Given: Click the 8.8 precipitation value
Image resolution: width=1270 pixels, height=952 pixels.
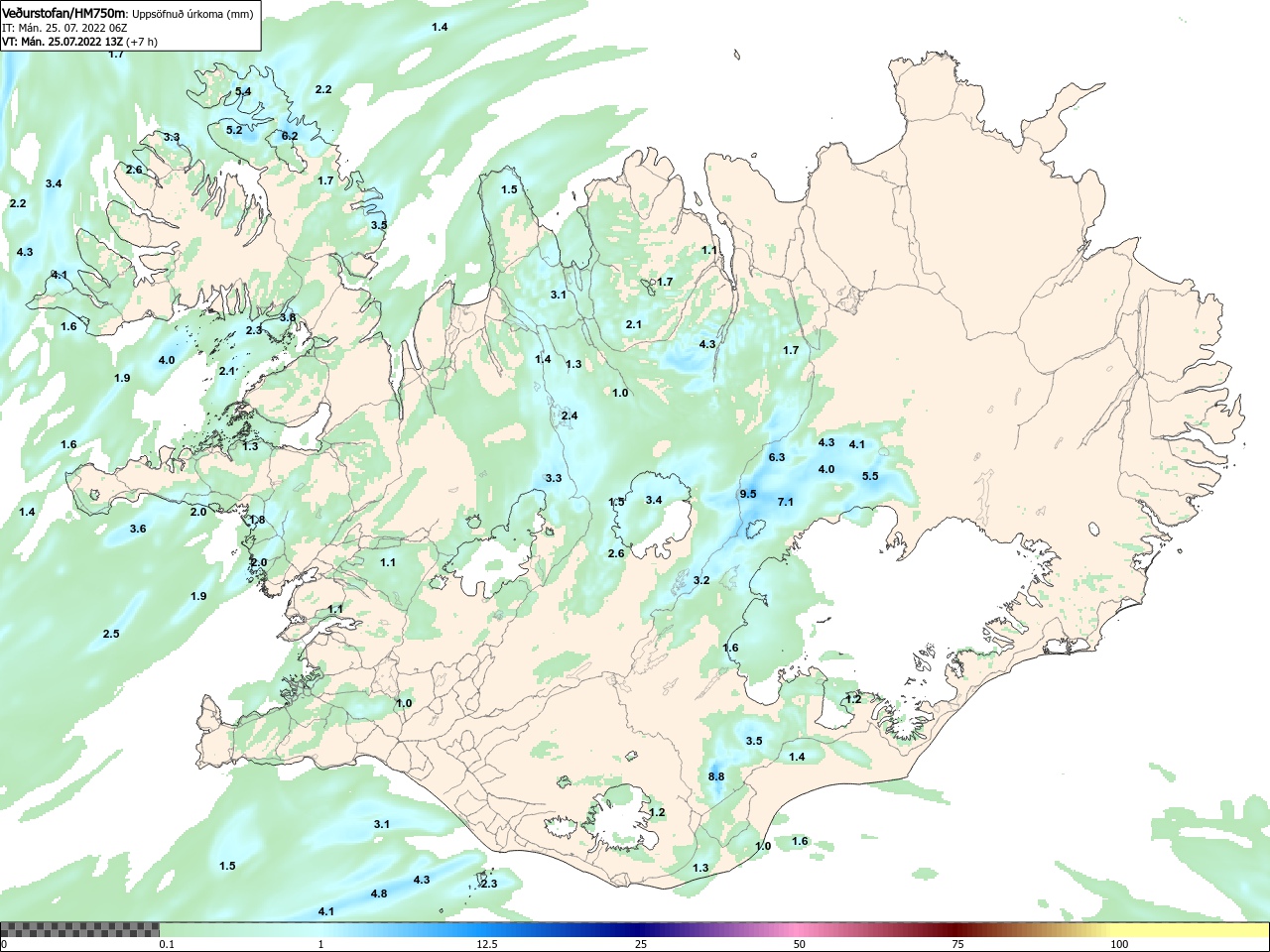Looking at the screenshot, I should tap(716, 776).
